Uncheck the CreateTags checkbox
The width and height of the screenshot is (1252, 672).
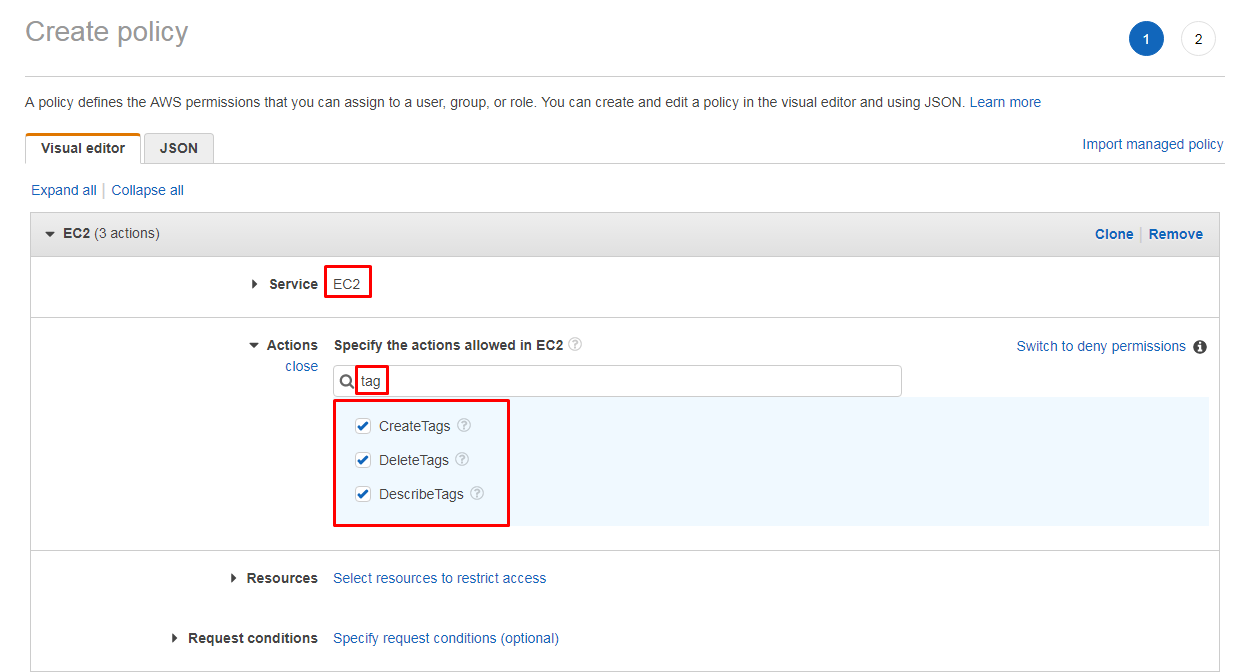363,426
